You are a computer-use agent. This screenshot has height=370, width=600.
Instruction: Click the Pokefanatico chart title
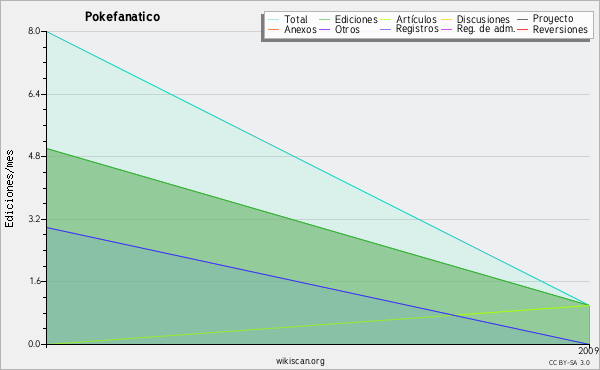pyautogui.click(x=122, y=17)
